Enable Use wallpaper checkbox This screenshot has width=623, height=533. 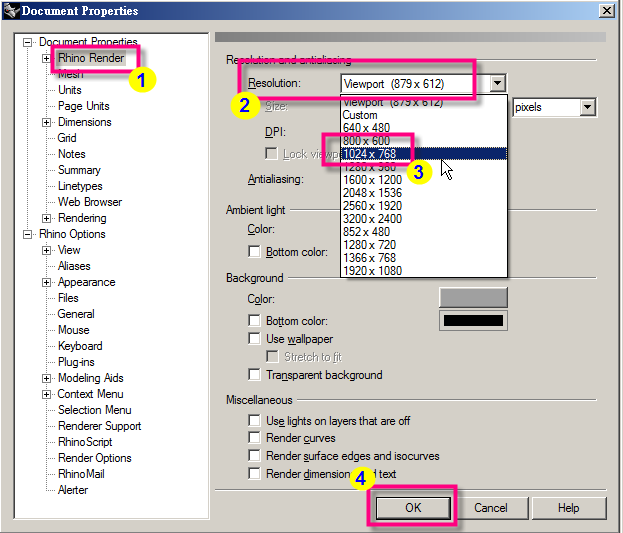(254, 339)
